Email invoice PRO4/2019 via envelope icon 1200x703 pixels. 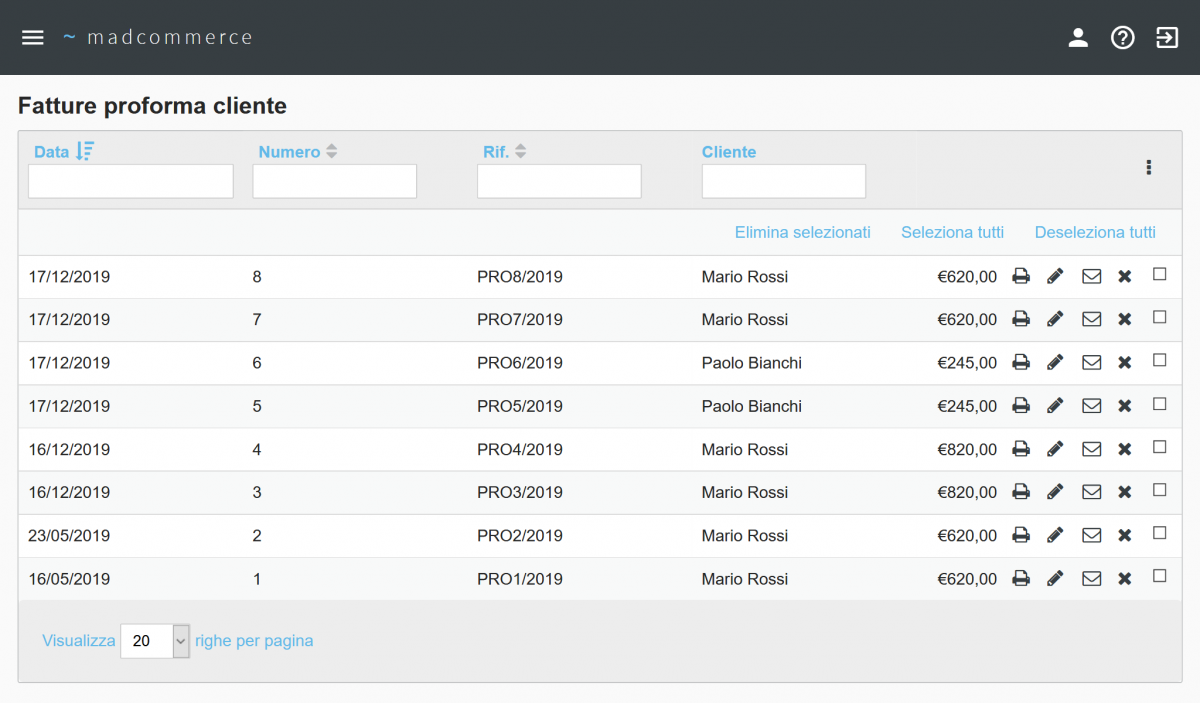point(1092,449)
